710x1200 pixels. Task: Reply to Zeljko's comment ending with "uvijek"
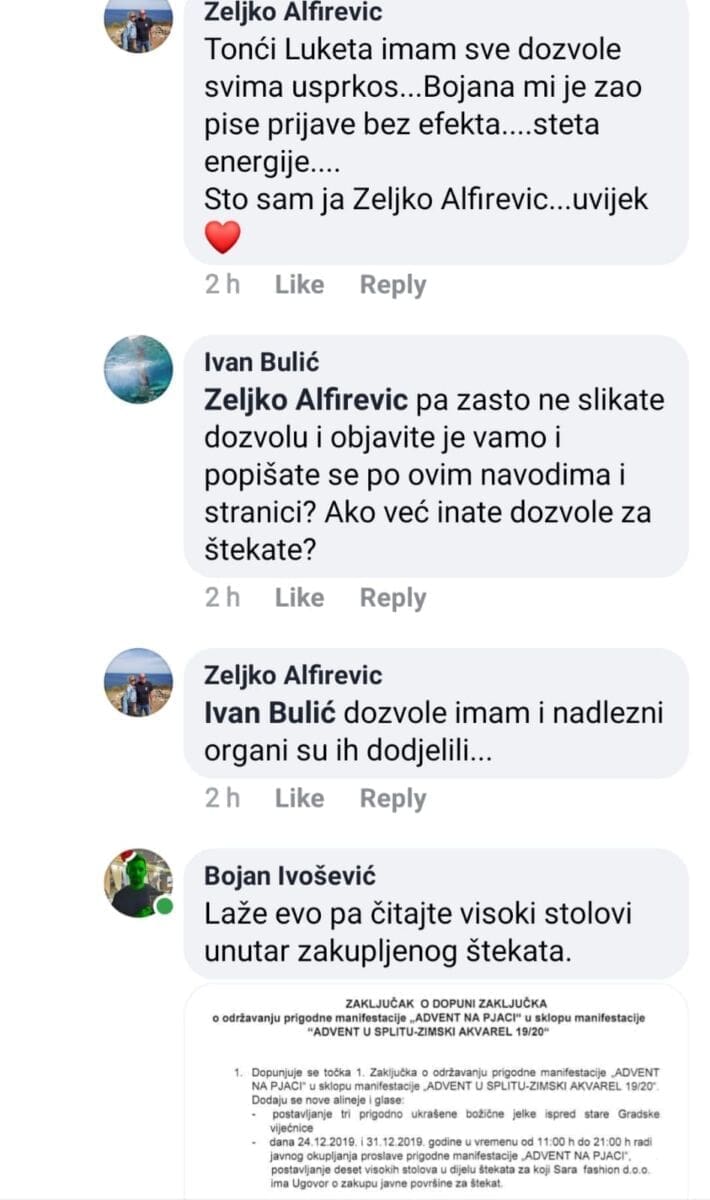click(393, 285)
